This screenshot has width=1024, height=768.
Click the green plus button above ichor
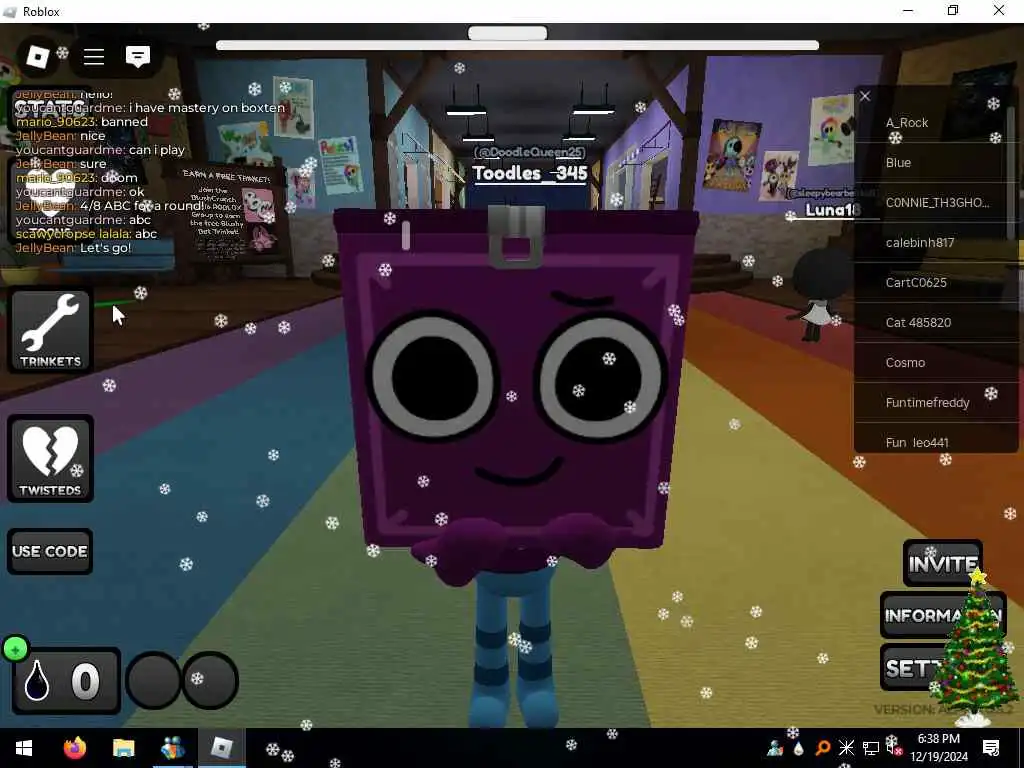15,648
